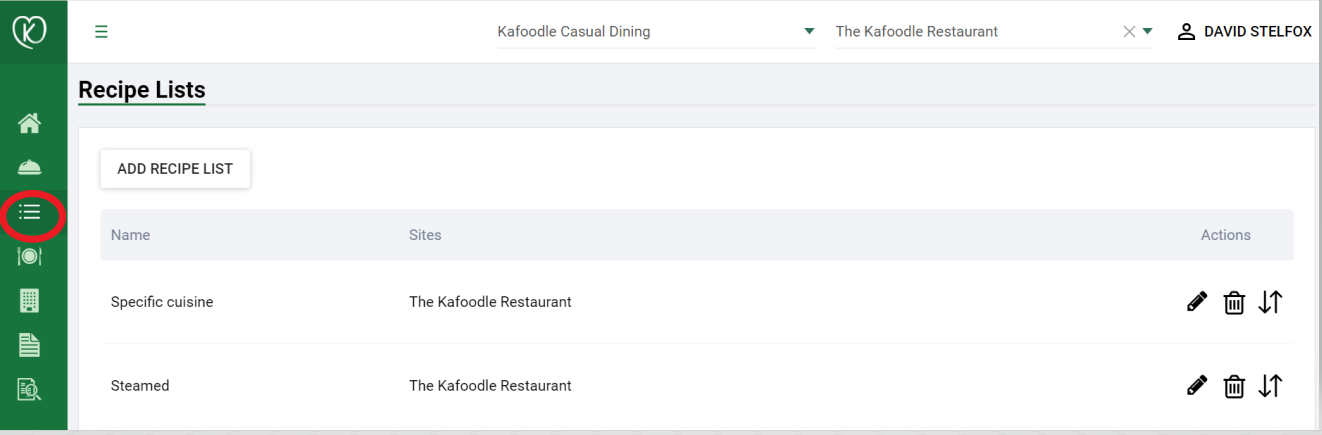This screenshot has height=435, width=1322.
Task: Delete the Specific cuisine recipe list
Action: pyautogui.click(x=1234, y=302)
